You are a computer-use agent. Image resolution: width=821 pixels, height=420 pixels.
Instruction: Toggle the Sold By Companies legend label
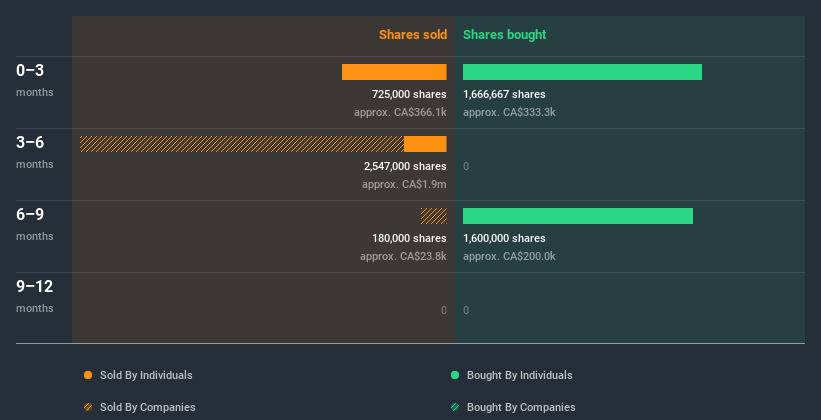coord(148,407)
